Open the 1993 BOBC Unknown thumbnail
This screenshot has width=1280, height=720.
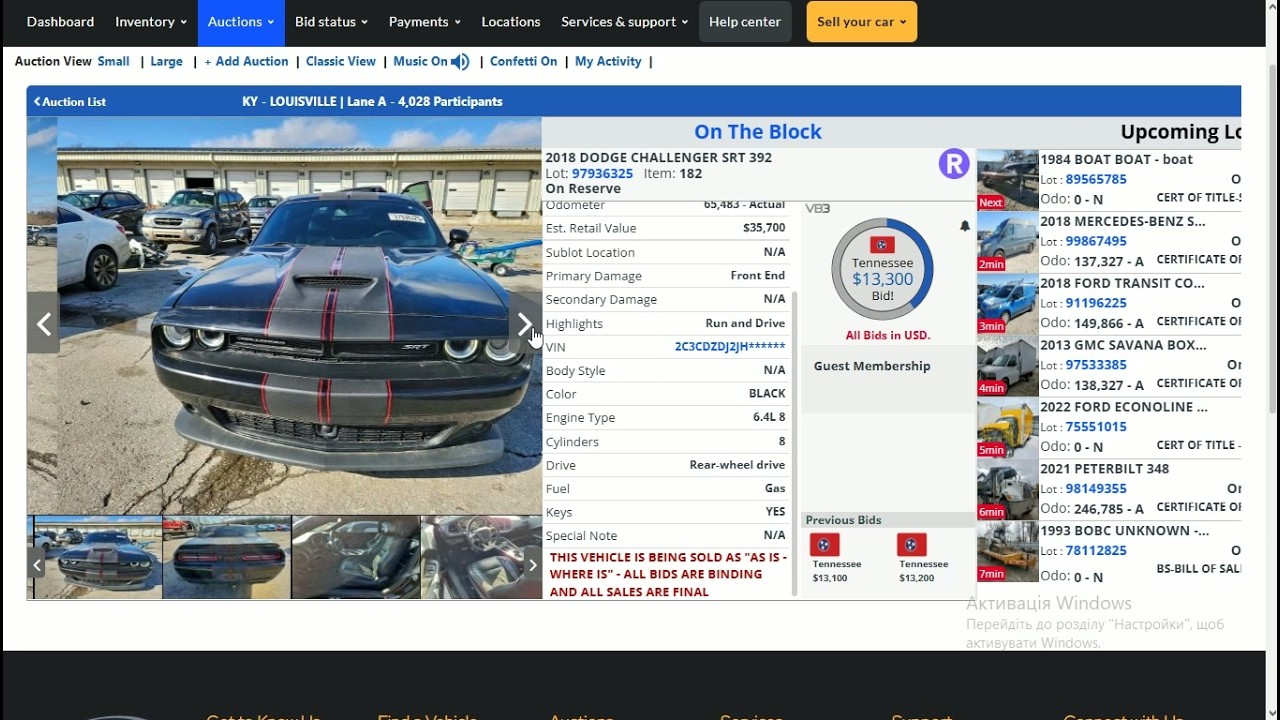1007,552
